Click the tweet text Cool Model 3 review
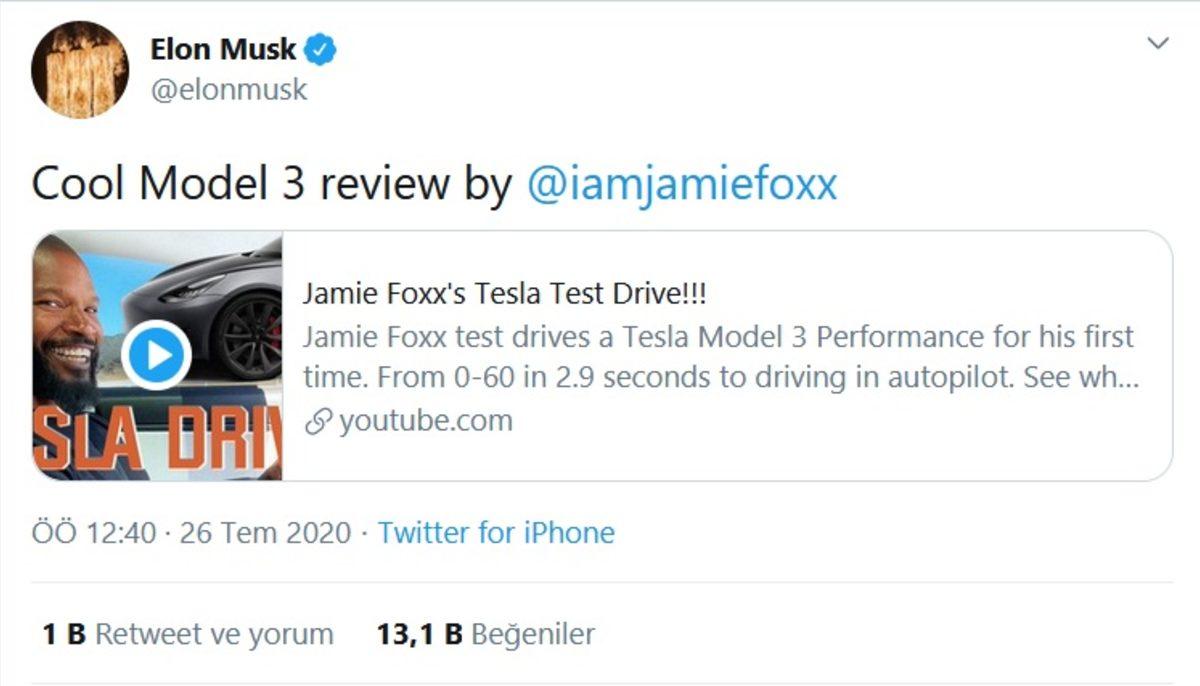 (x=260, y=182)
